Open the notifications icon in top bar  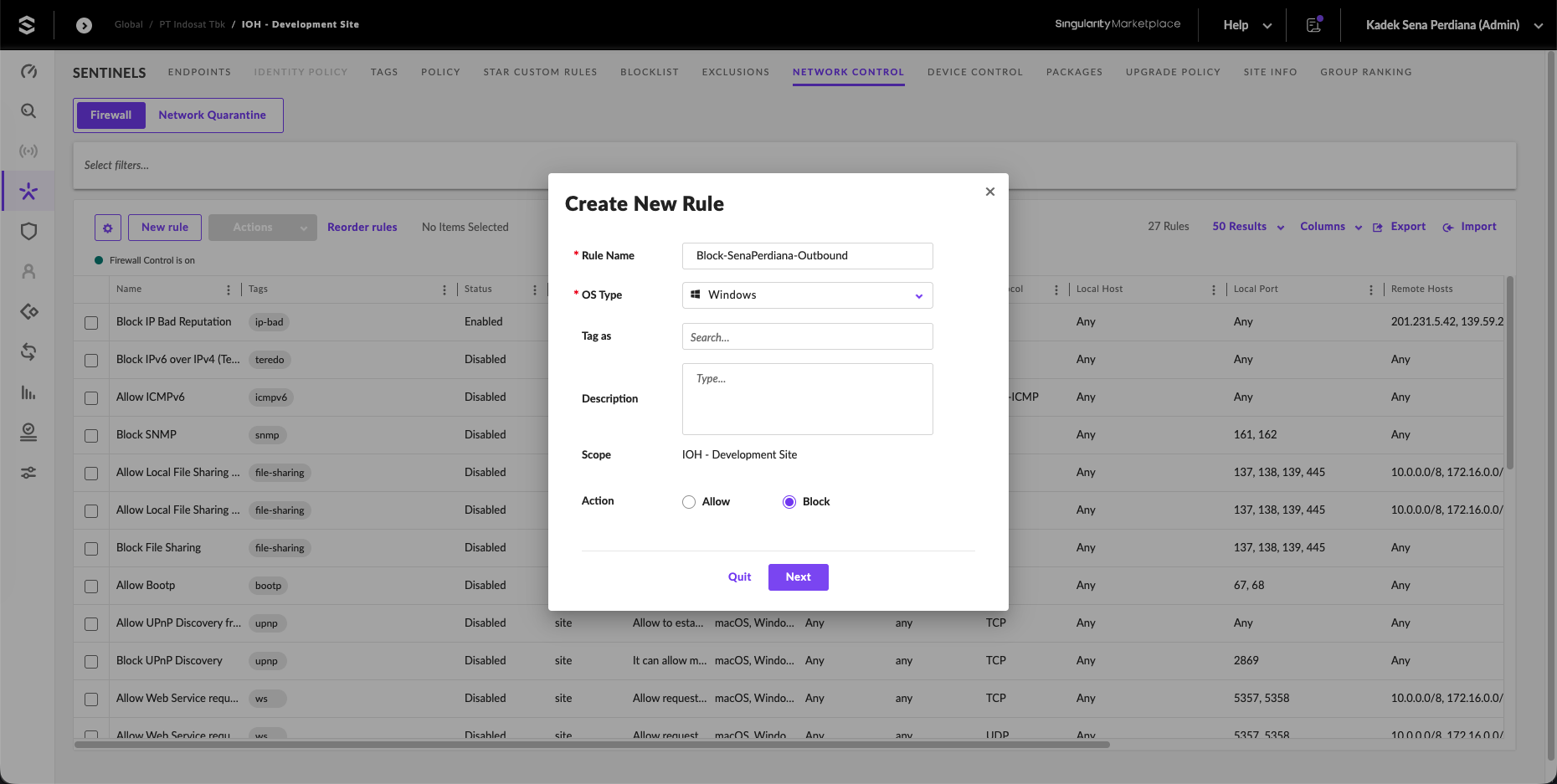[x=1313, y=25]
